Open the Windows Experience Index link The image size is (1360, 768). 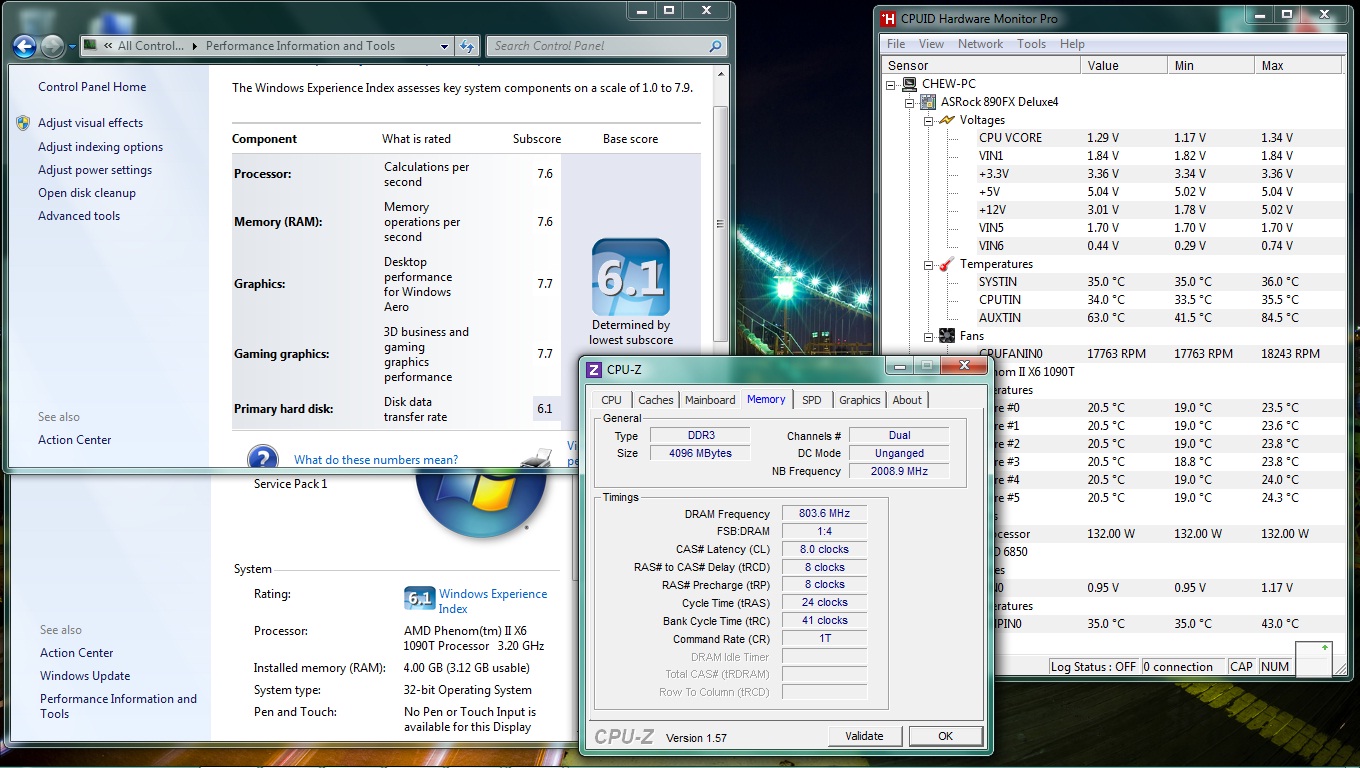click(x=493, y=601)
